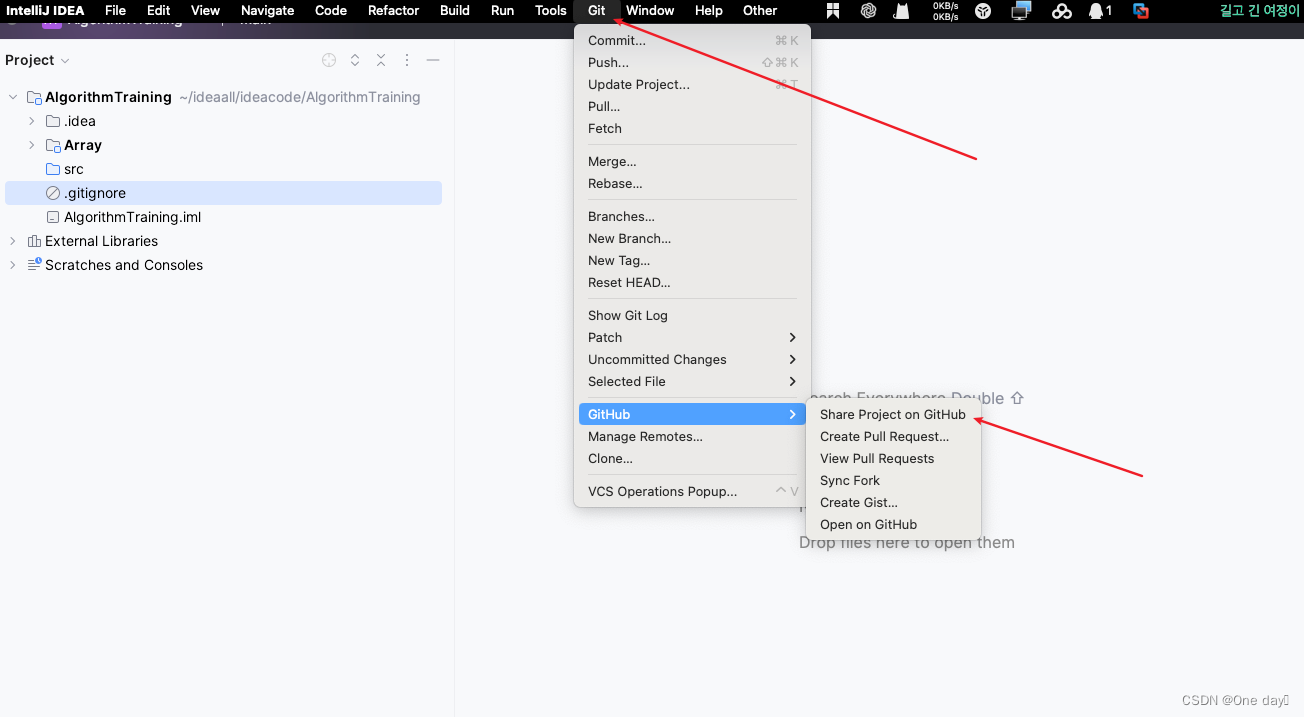Expand the Patch submenu
This screenshot has width=1304, height=717.
[x=692, y=338]
